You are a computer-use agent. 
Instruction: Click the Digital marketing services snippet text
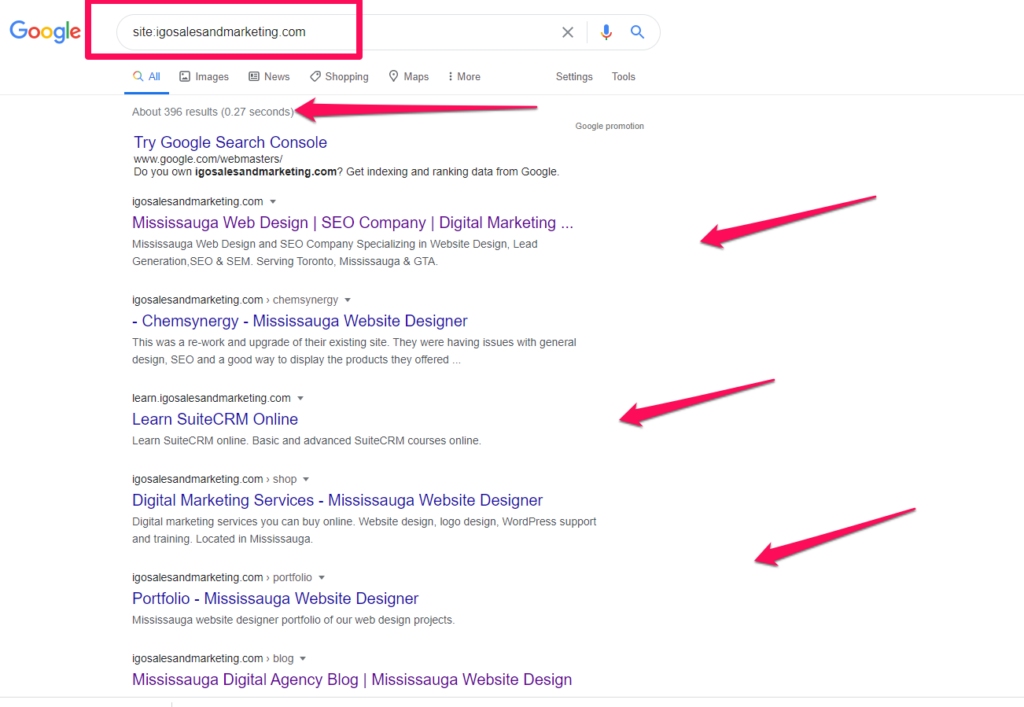[364, 530]
